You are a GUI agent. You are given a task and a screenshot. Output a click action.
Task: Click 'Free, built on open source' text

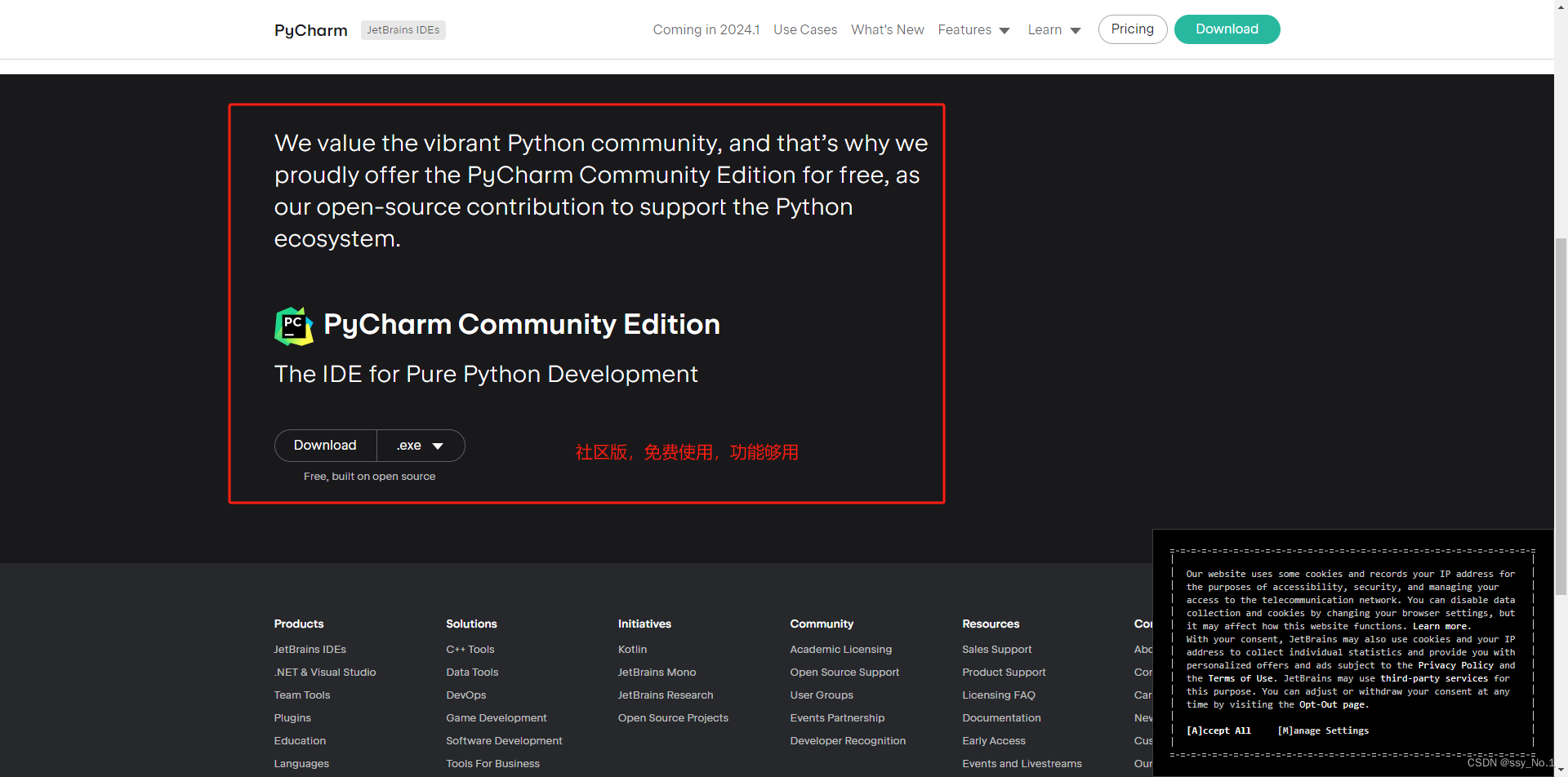pos(369,477)
